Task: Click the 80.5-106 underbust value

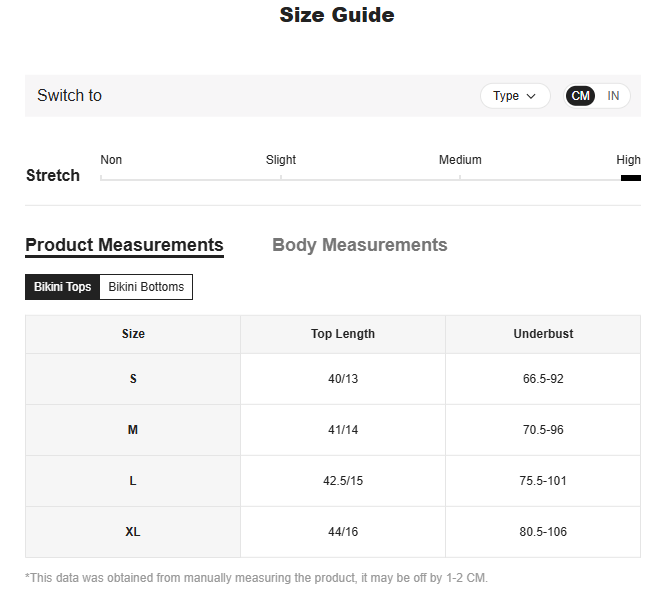Action: click(x=543, y=532)
